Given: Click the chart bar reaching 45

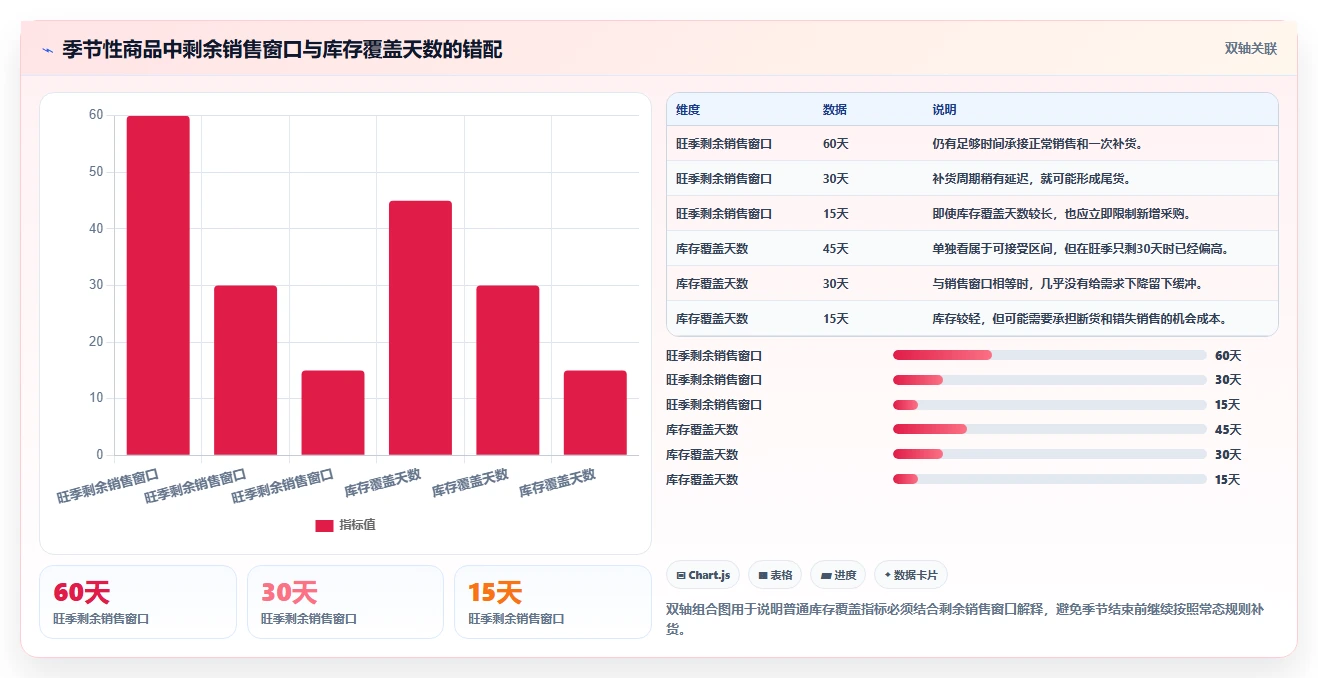Looking at the screenshot, I should pos(420,328).
